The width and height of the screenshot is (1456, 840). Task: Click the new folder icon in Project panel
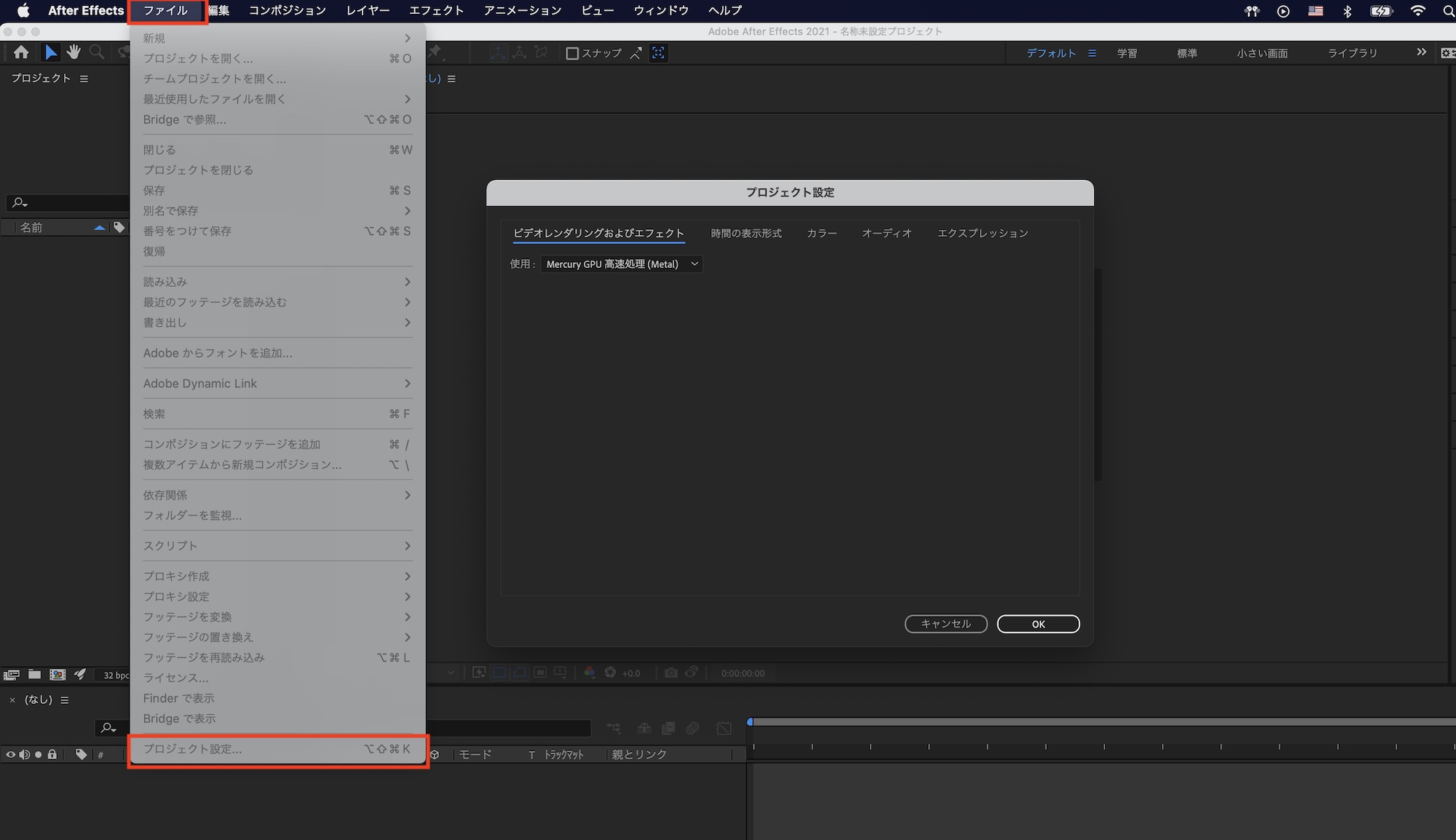click(x=34, y=674)
